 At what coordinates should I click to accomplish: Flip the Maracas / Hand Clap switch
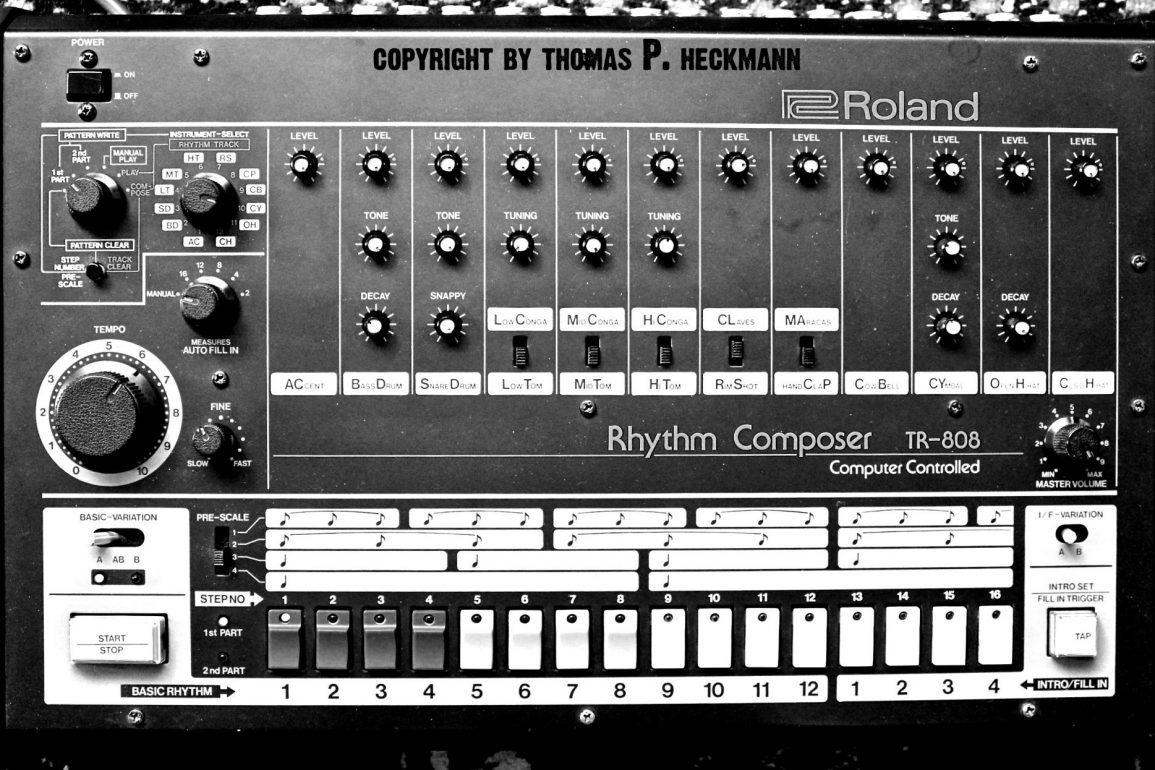click(807, 352)
